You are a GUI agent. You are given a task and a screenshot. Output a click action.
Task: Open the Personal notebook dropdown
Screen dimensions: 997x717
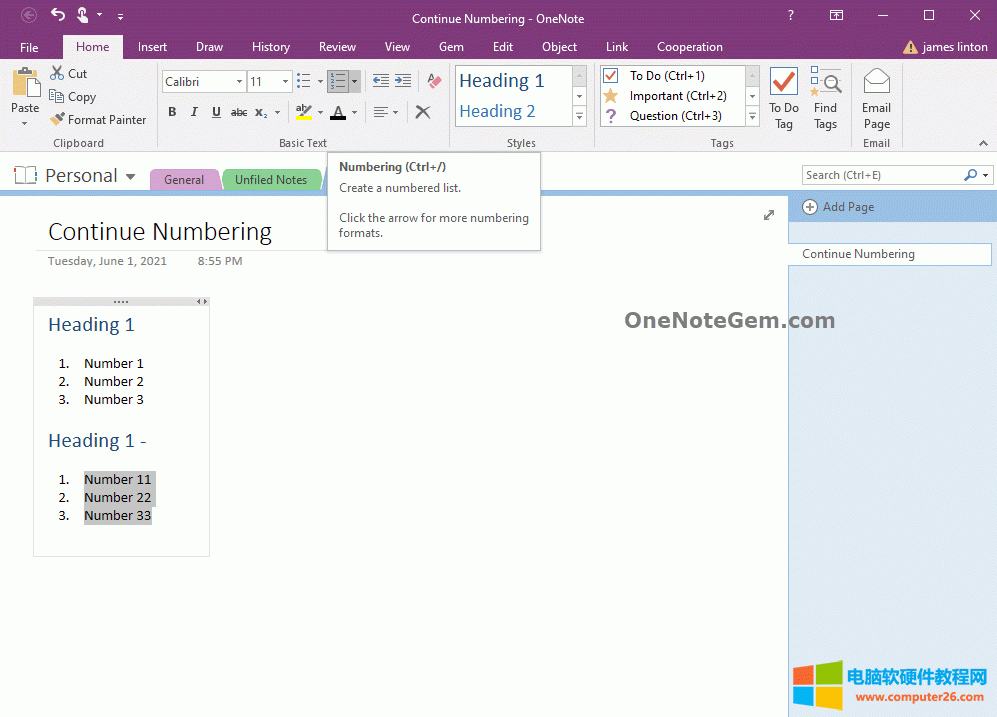131,175
